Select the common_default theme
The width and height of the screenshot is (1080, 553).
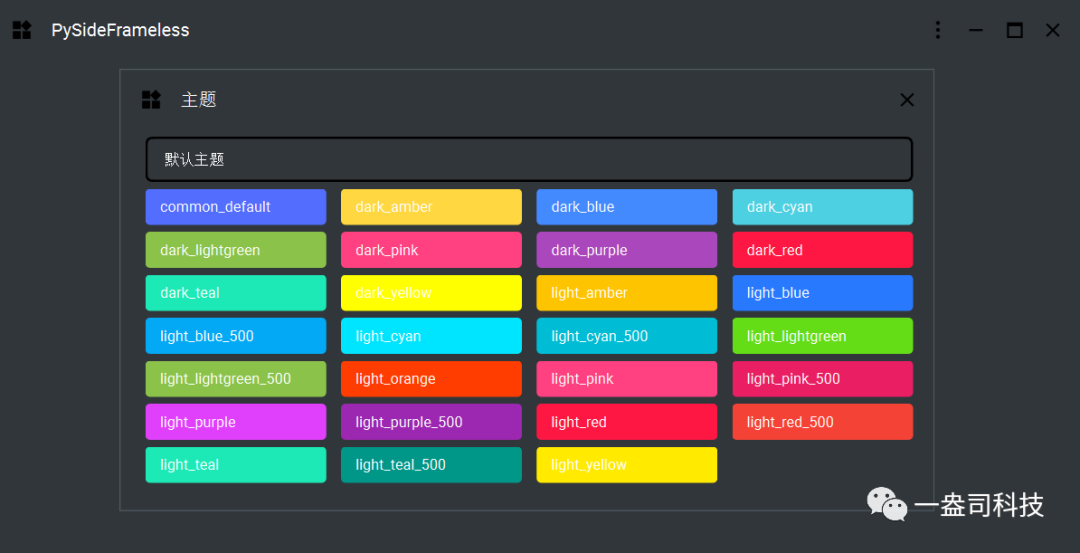pos(236,207)
